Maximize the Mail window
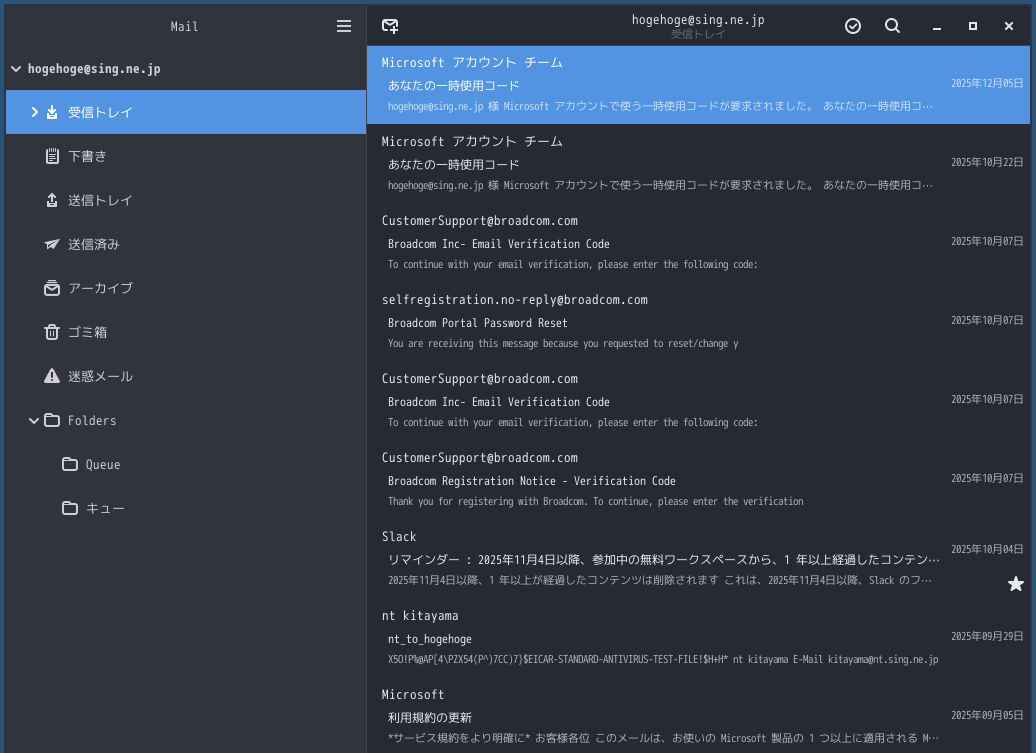1036x753 pixels. (x=973, y=26)
